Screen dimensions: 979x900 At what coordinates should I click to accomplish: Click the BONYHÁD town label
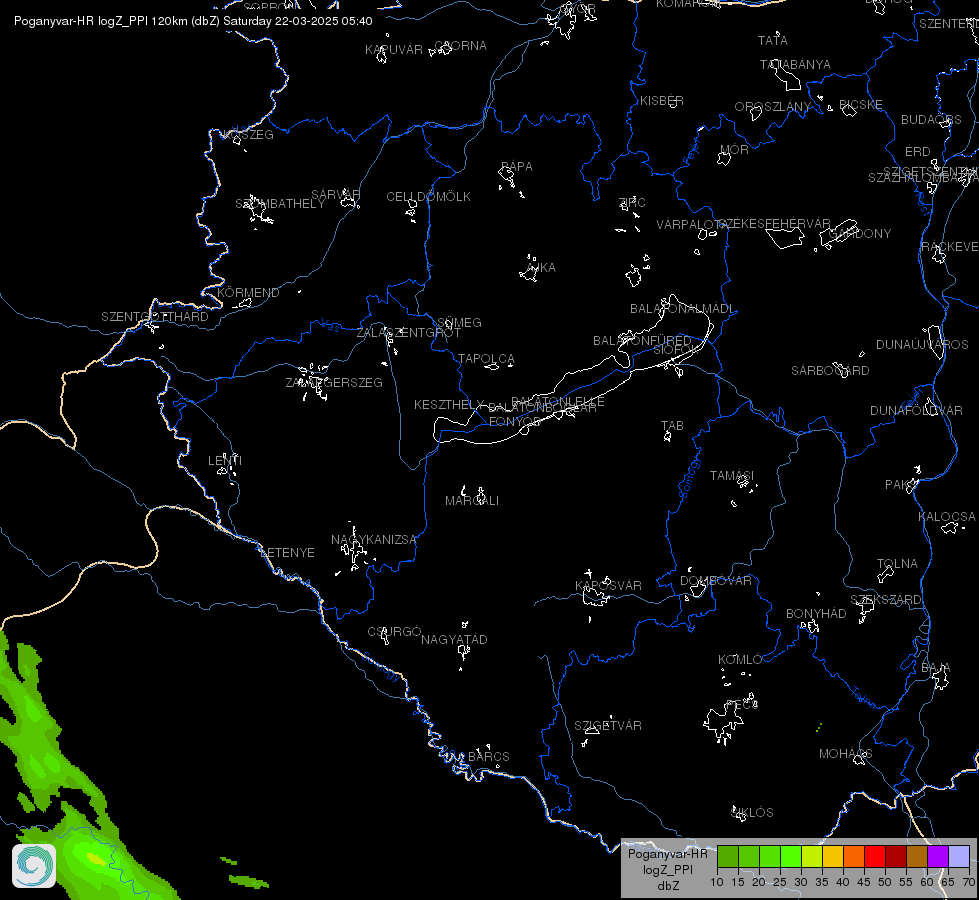pos(816,614)
